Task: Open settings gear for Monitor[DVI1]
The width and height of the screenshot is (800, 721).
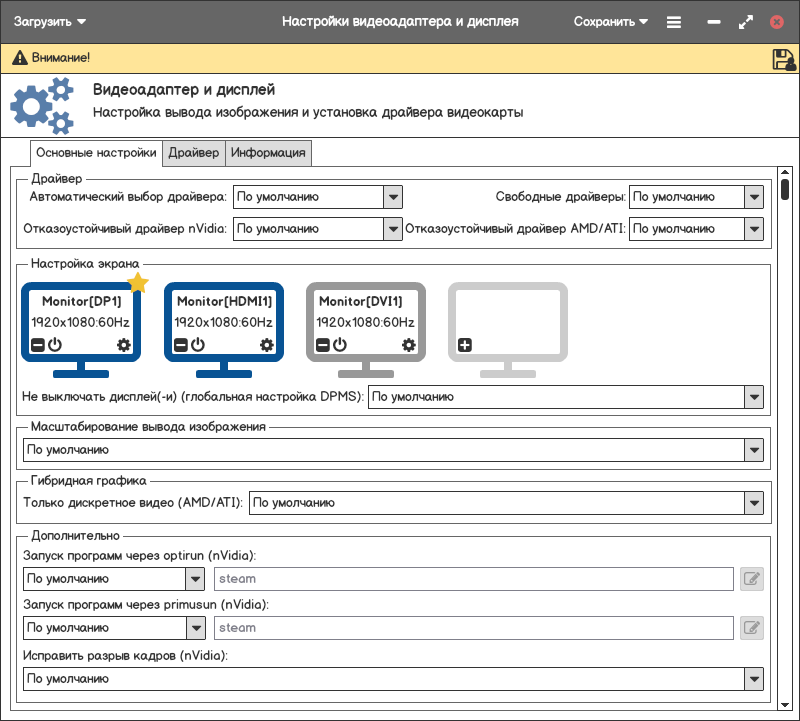Action: pyautogui.click(x=409, y=345)
